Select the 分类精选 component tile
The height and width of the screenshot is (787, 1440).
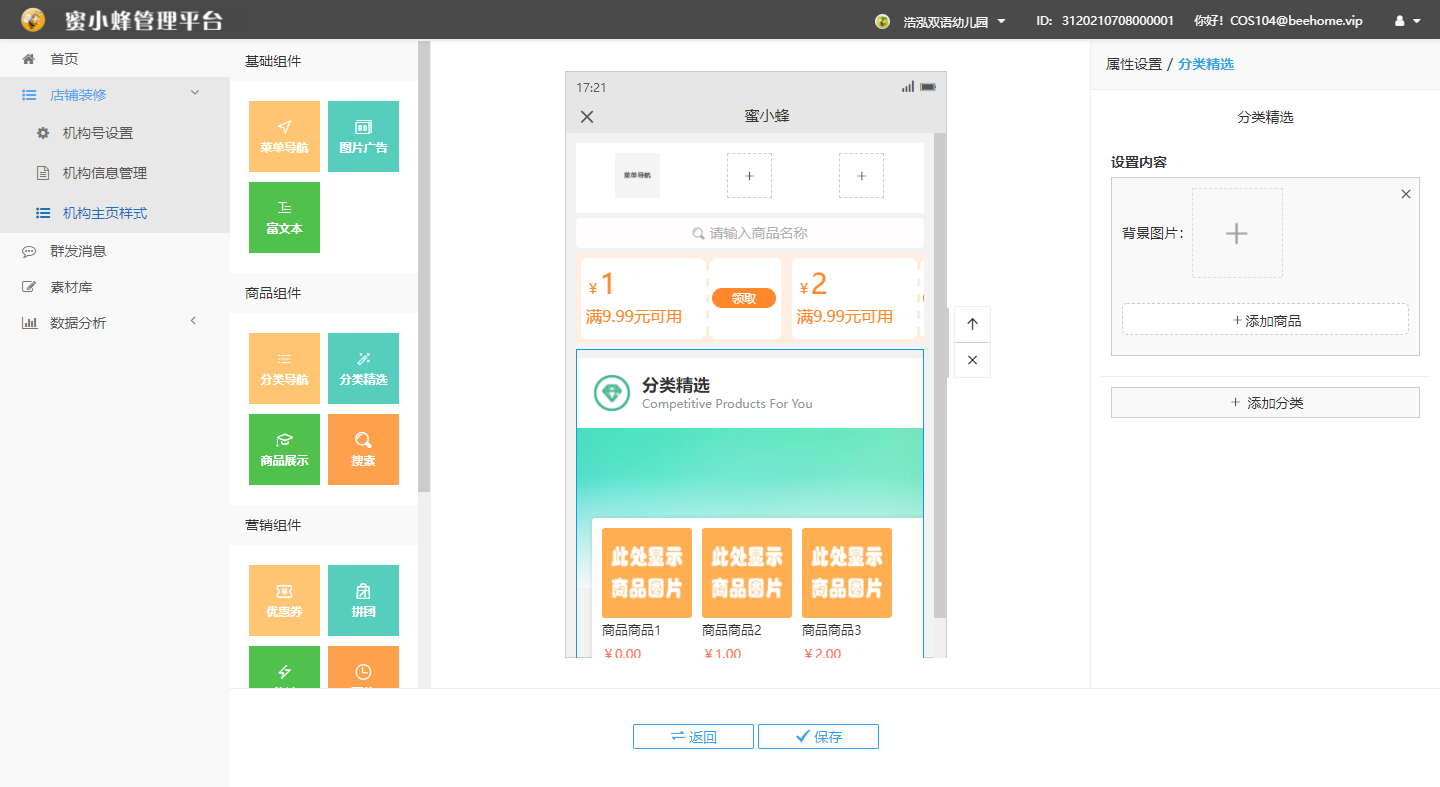pos(363,368)
